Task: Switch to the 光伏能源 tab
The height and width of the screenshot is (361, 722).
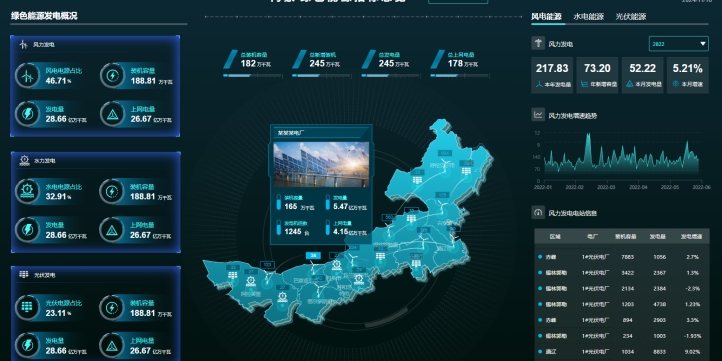Action: 631,17
